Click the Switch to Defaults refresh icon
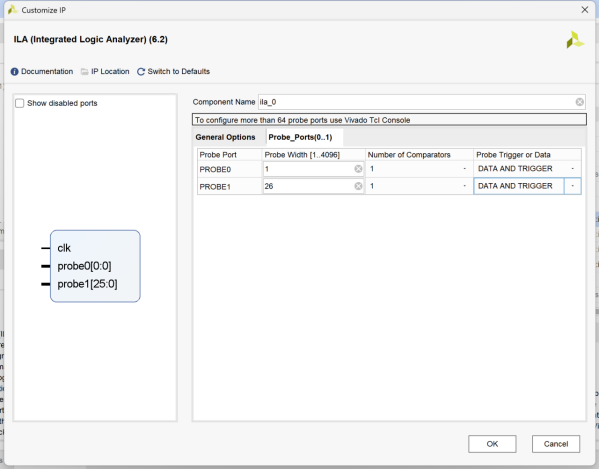The height and width of the screenshot is (469, 599). coord(141,71)
